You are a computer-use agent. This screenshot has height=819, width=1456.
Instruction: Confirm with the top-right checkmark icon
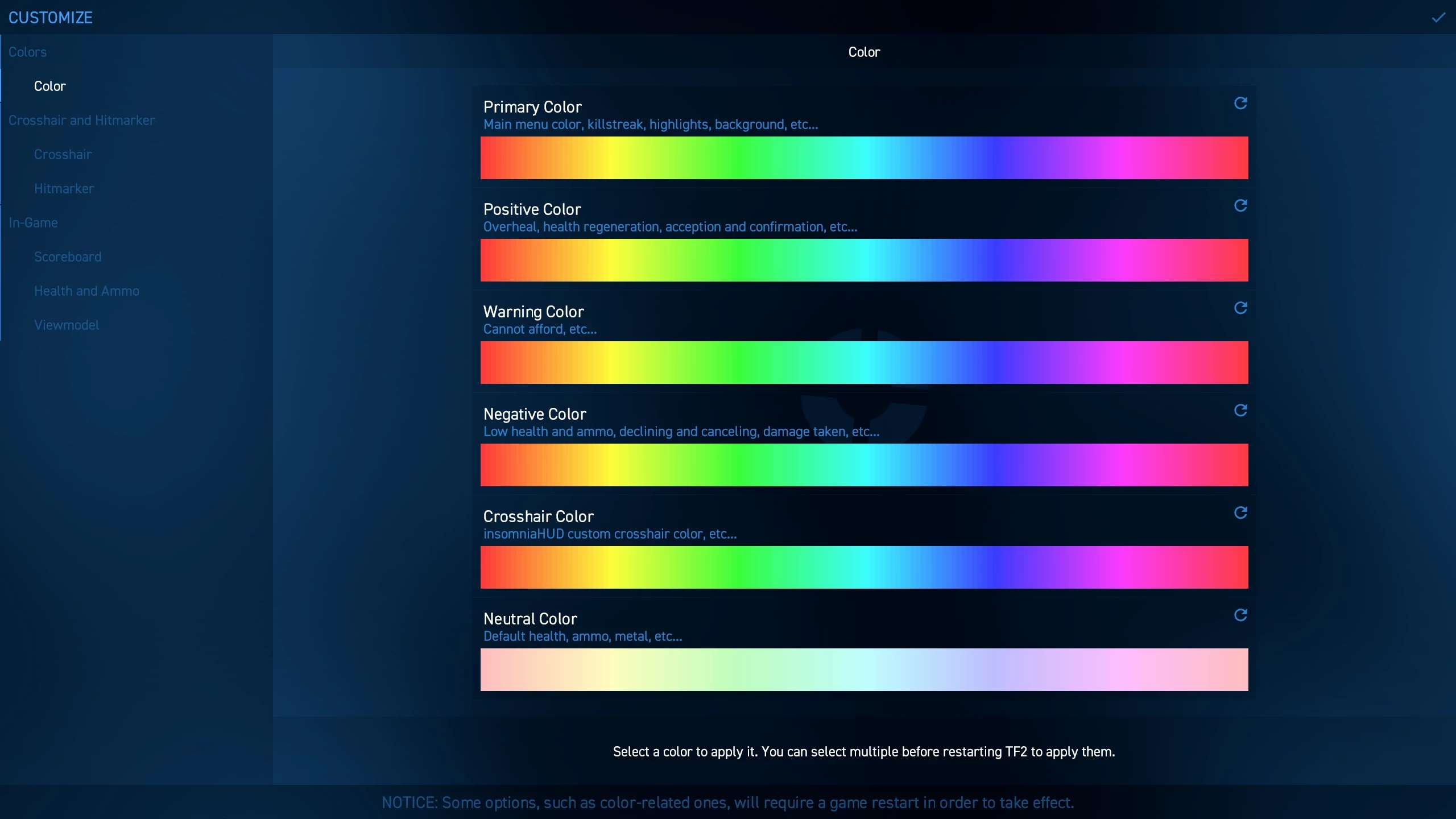[x=1438, y=18]
